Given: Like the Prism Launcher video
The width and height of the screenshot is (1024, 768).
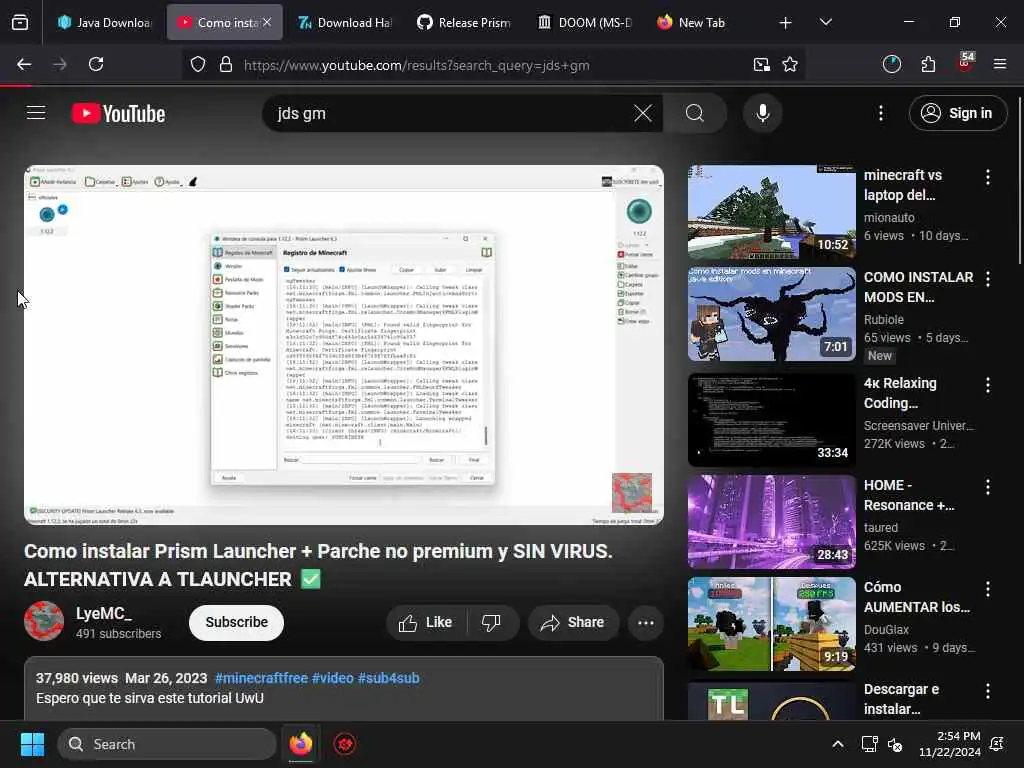Looking at the screenshot, I should [x=426, y=622].
